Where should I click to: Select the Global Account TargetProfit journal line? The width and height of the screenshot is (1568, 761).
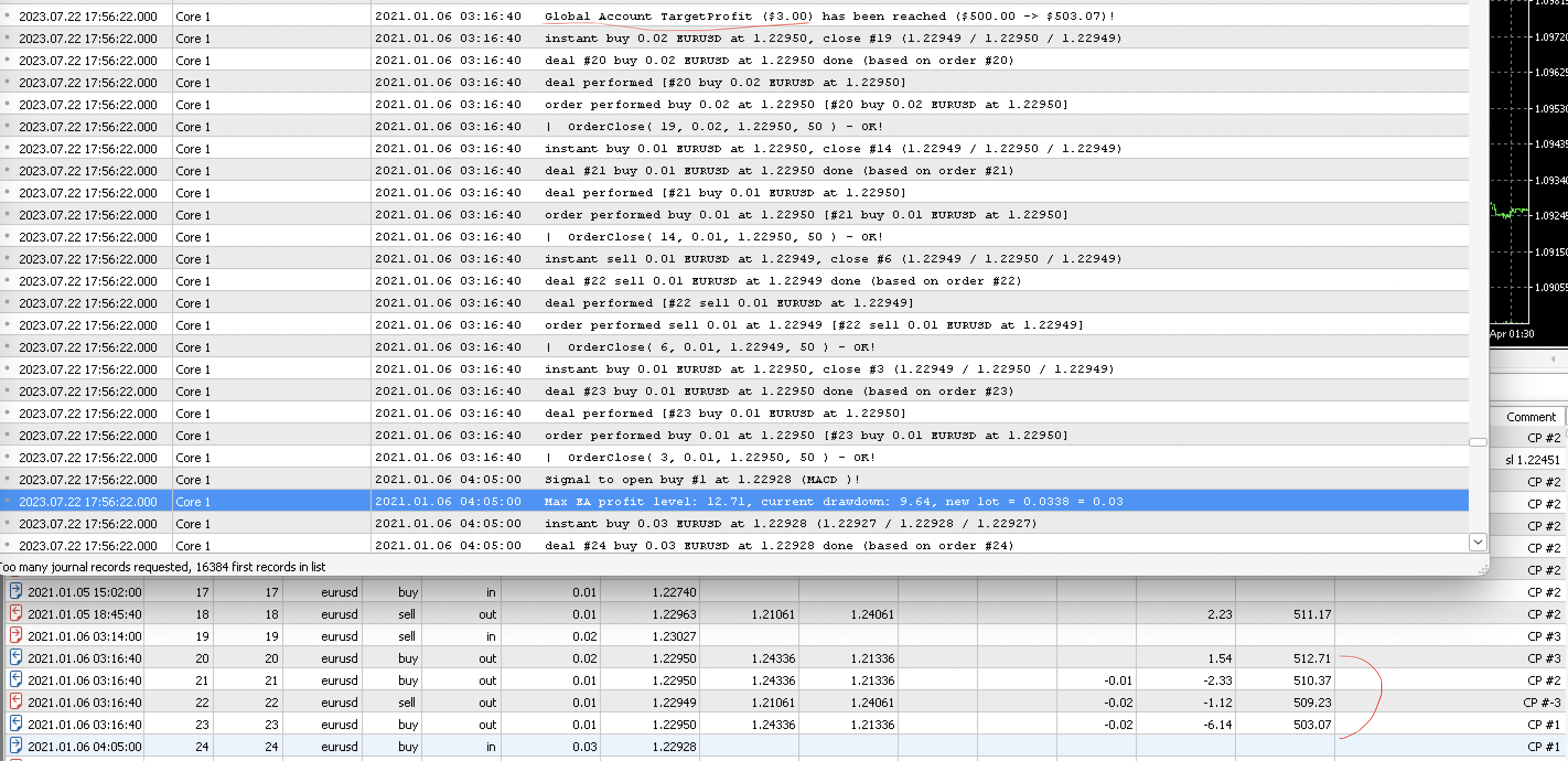point(734,16)
